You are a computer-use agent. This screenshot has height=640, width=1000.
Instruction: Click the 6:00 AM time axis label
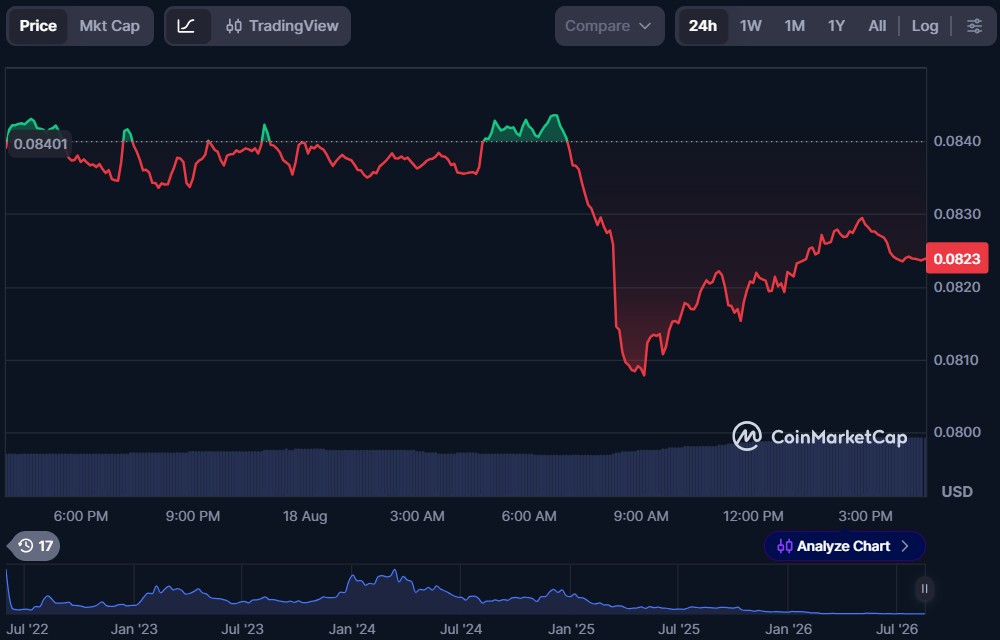[529, 516]
